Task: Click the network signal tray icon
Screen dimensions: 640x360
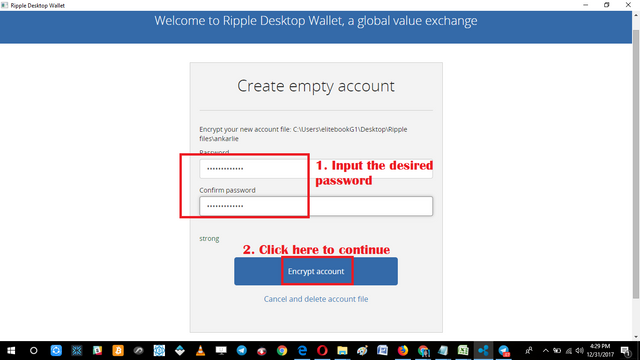Action: (x=569, y=351)
